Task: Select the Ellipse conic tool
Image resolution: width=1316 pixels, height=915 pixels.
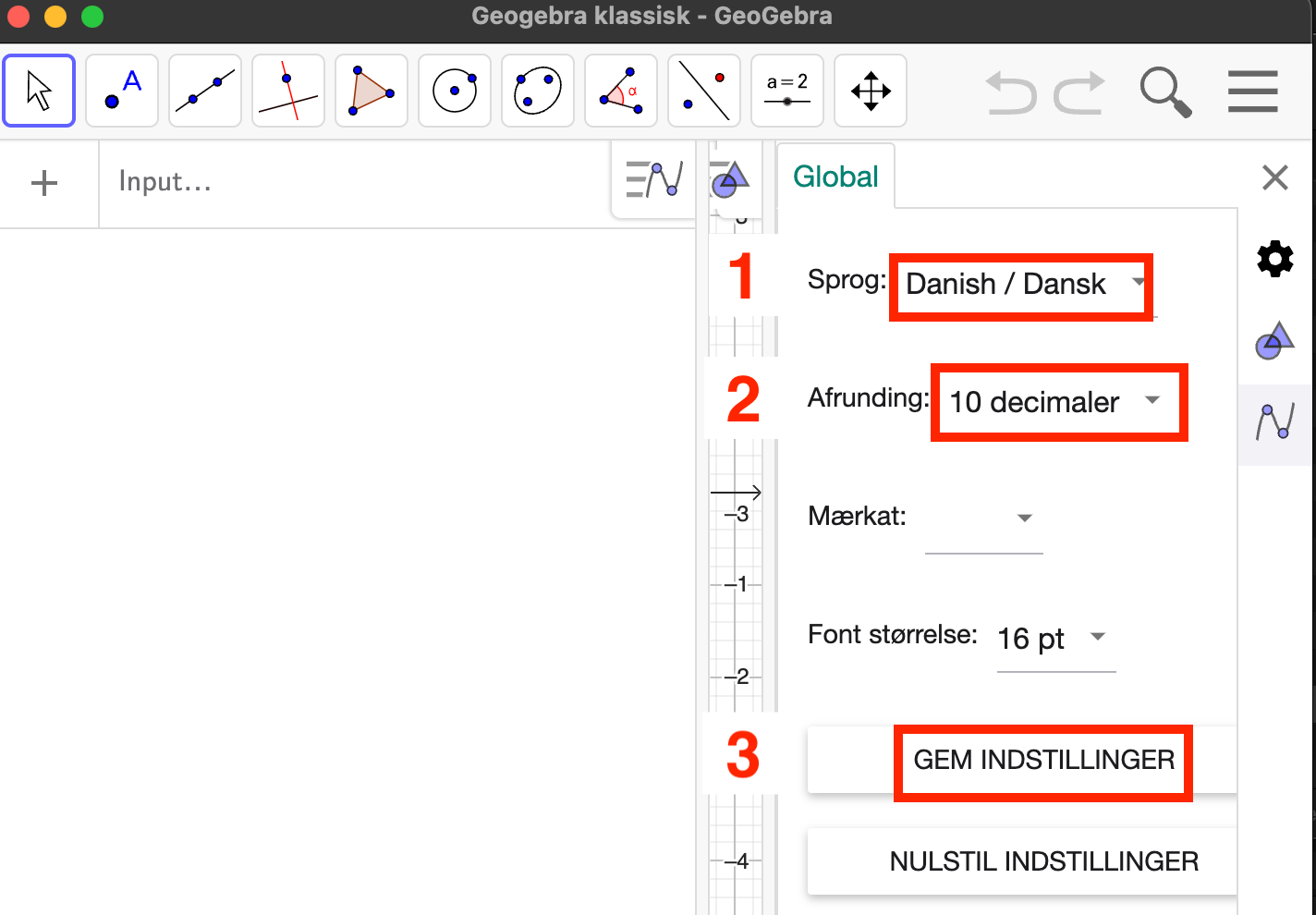Action: [538, 91]
